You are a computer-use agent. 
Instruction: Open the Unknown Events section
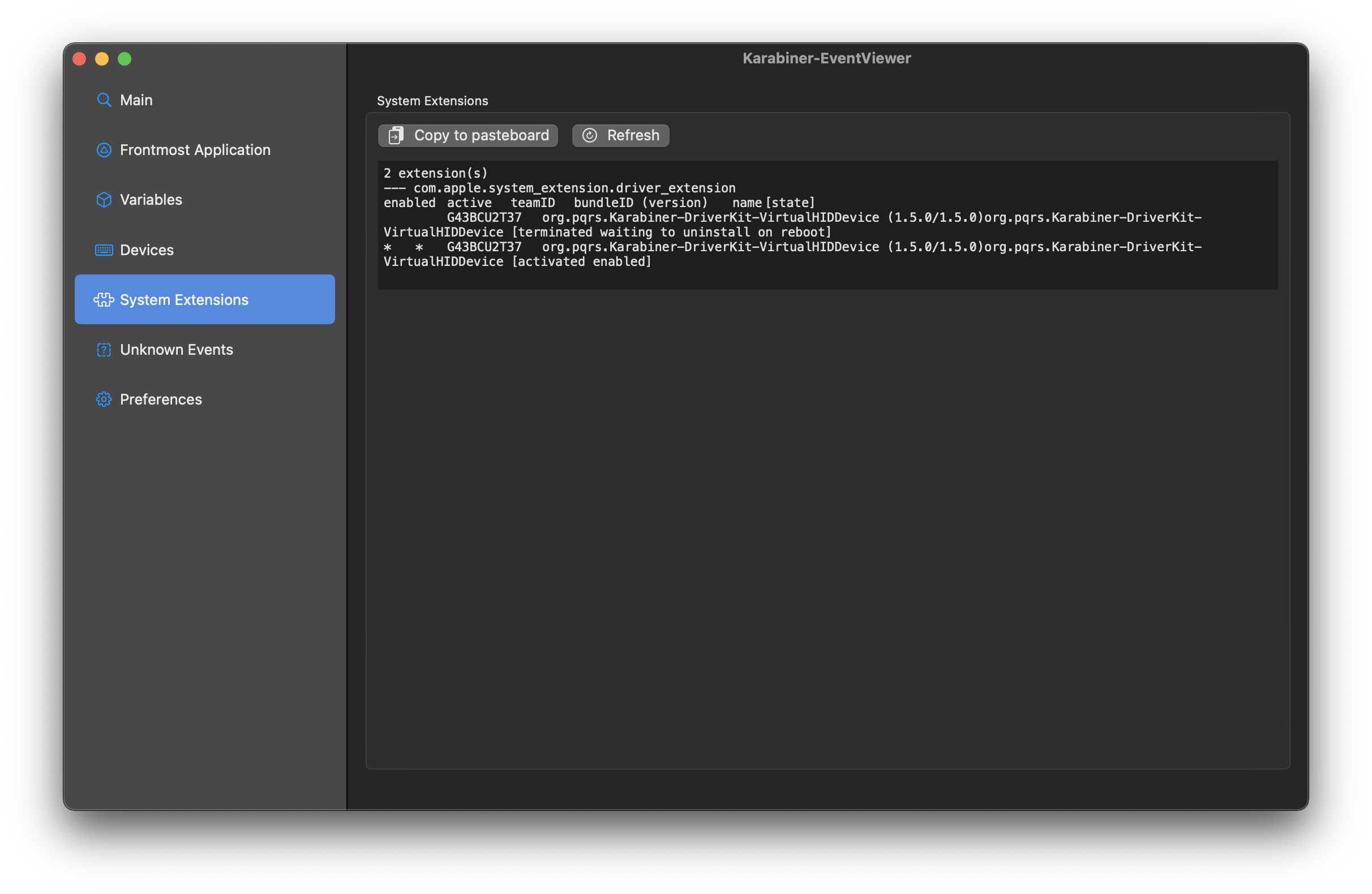click(177, 349)
